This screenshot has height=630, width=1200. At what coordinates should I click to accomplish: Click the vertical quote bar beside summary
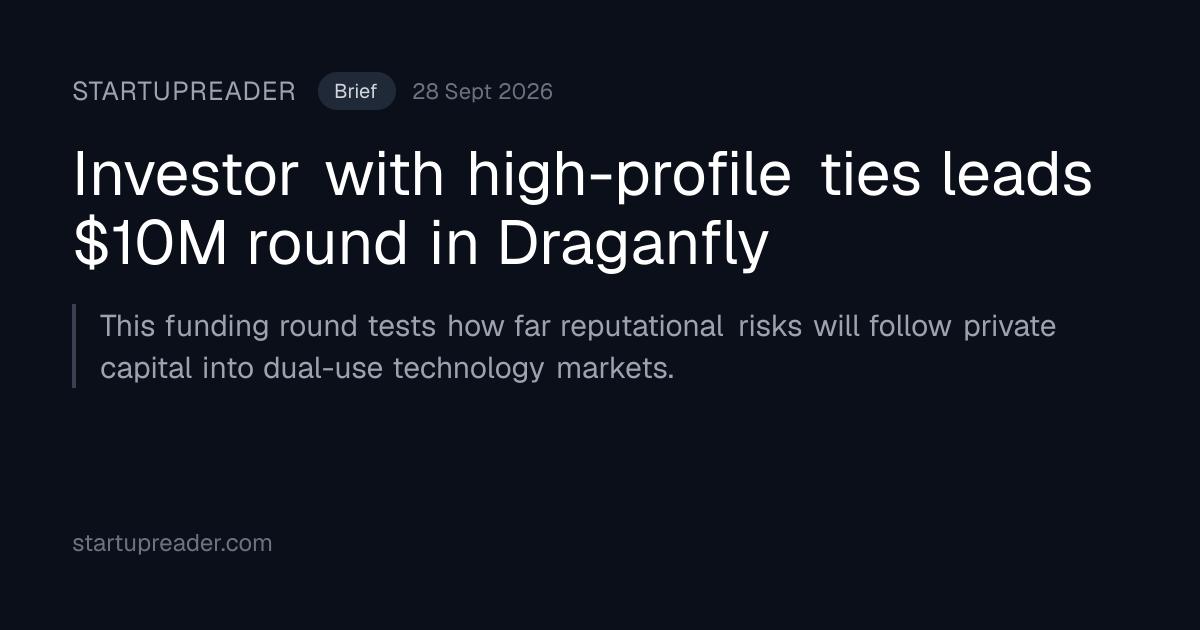point(74,346)
